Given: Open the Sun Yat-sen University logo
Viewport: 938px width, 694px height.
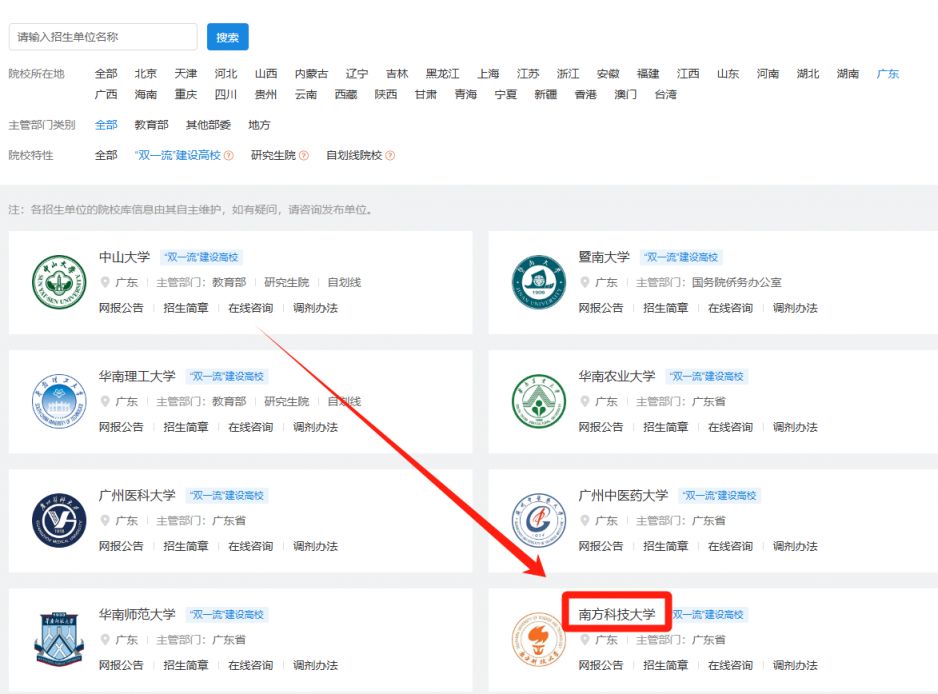Looking at the screenshot, I should (x=59, y=282).
